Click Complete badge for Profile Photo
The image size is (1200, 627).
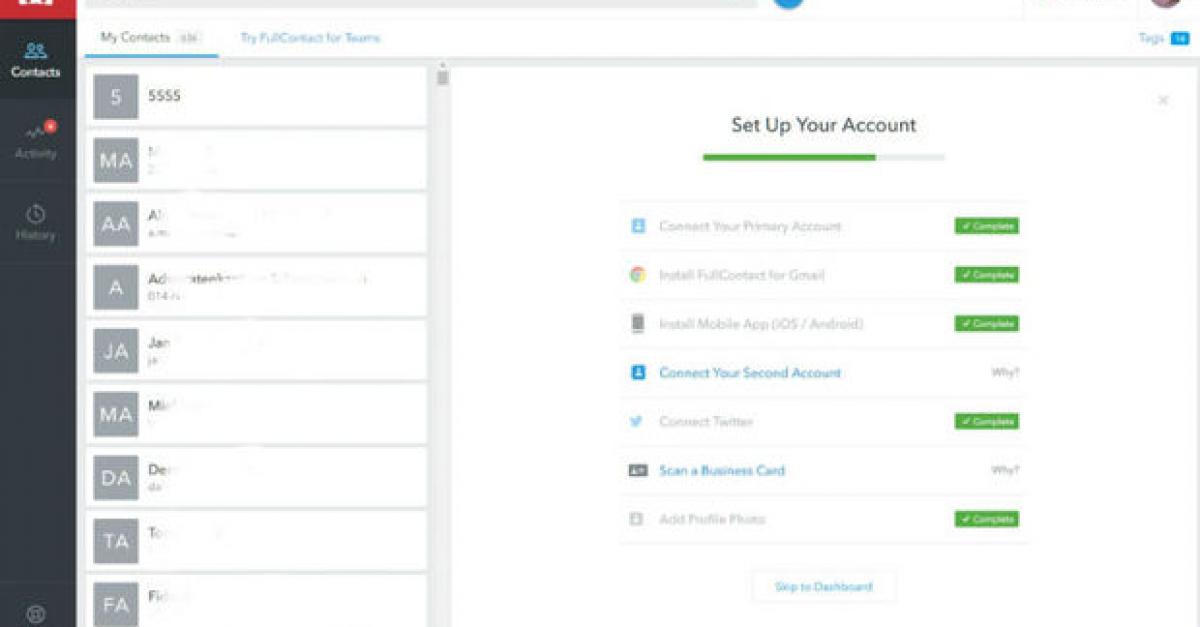986,520
